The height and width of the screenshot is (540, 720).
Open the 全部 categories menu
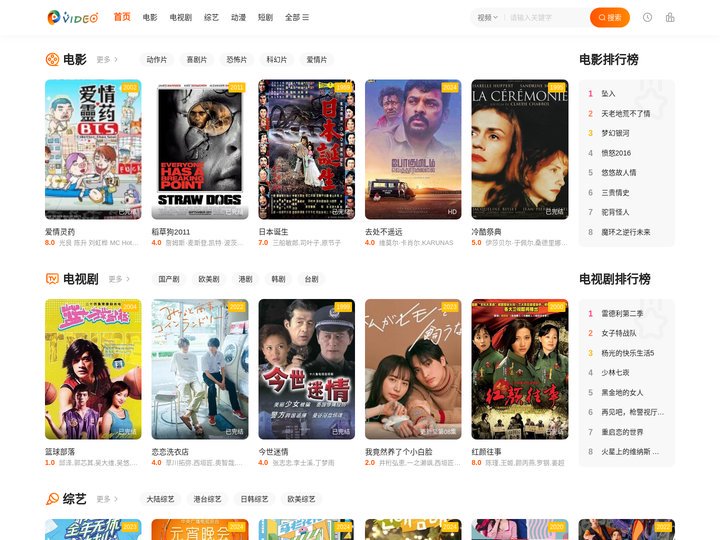point(297,17)
